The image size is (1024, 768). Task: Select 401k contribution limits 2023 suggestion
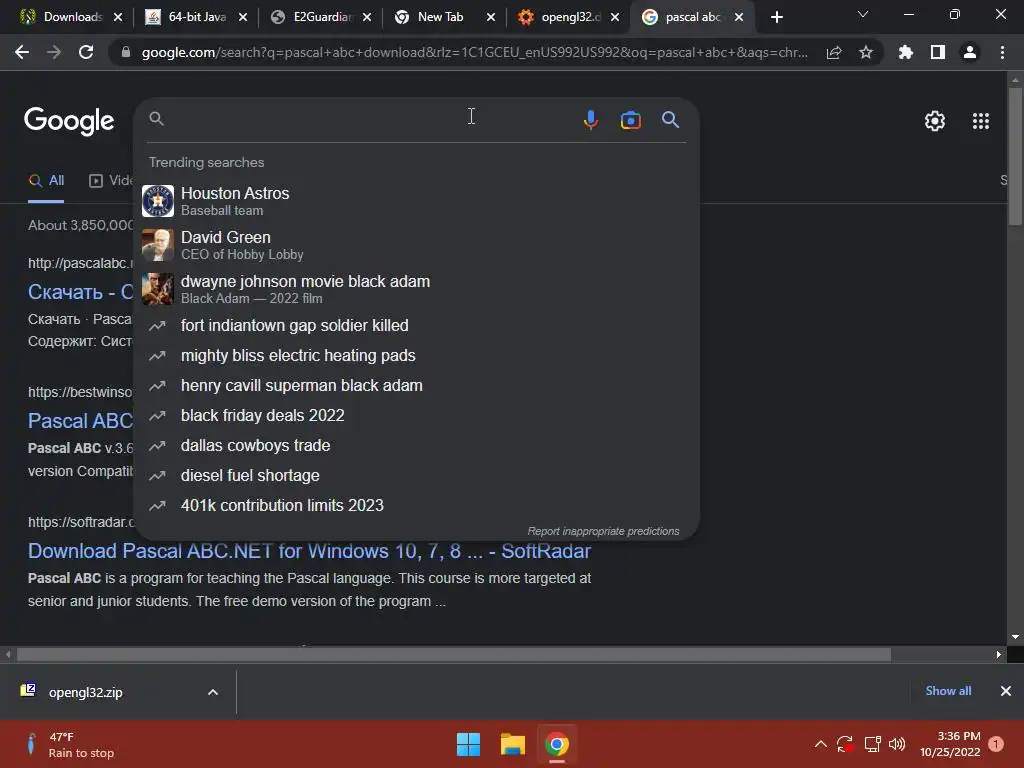[416, 505]
